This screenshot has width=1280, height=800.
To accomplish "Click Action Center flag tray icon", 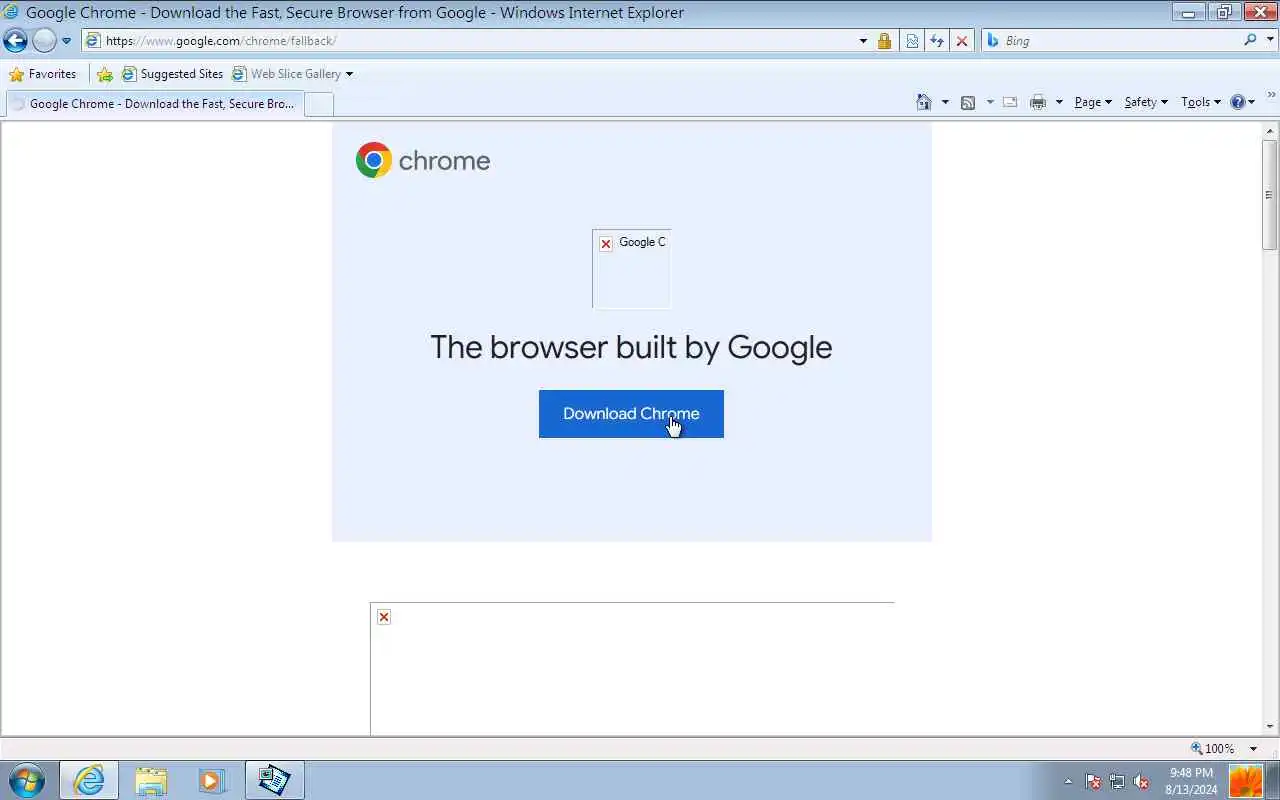I will (1093, 782).
